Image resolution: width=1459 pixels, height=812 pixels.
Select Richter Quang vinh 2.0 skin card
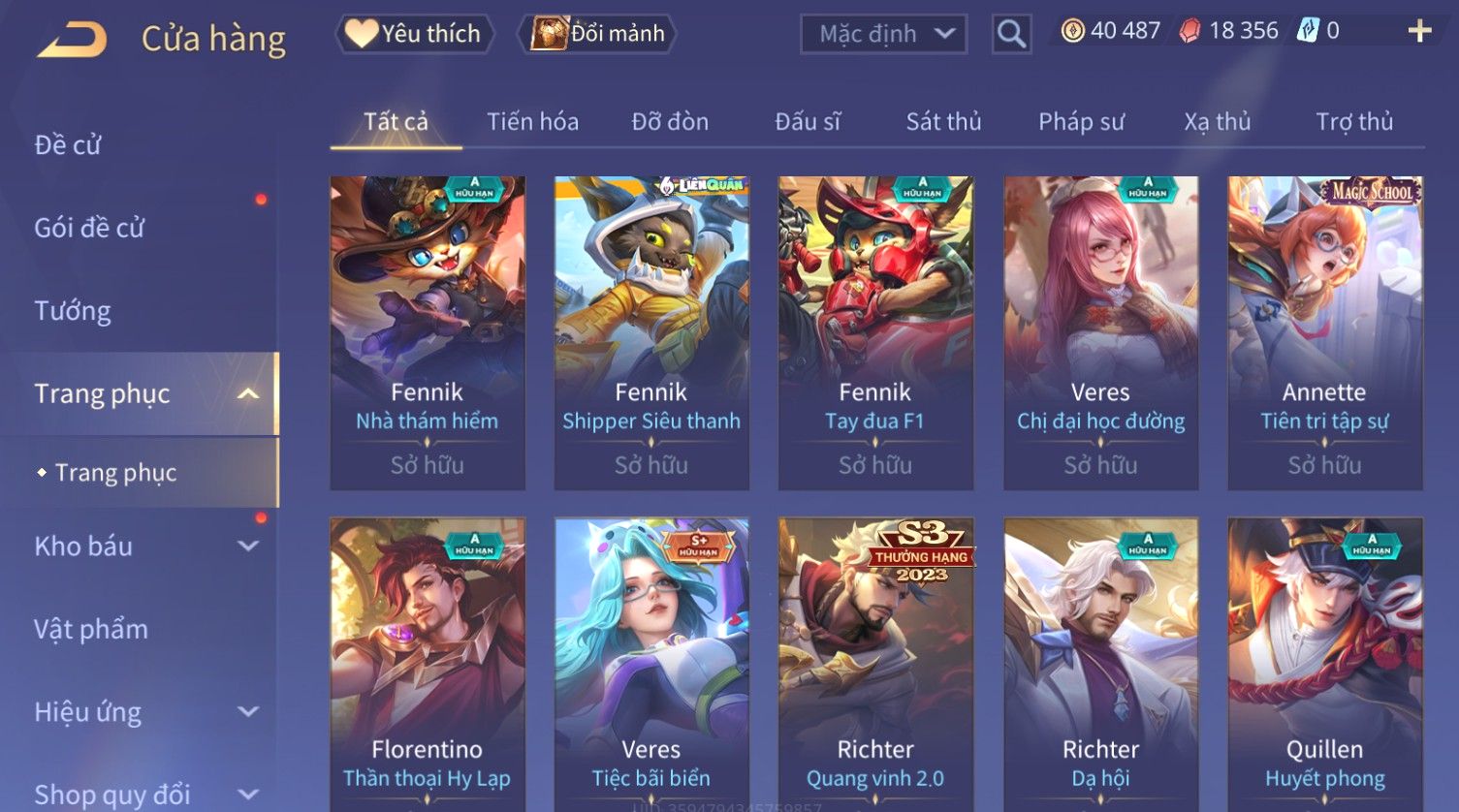(x=875, y=665)
